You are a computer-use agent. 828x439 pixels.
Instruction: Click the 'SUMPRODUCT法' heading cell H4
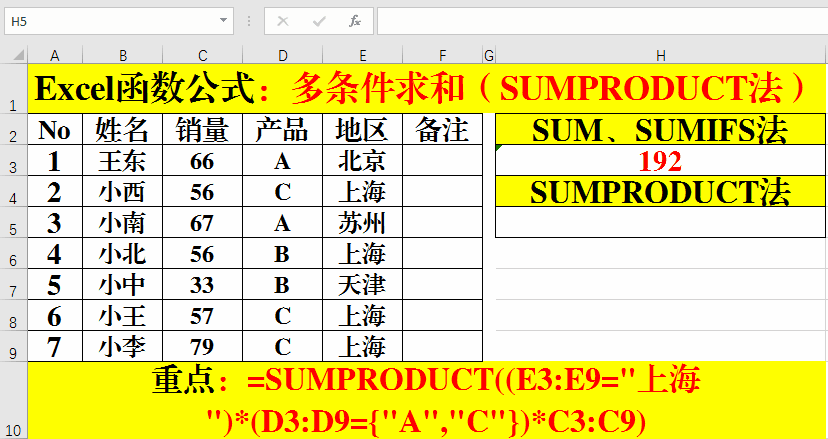click(x=661, y=191)
